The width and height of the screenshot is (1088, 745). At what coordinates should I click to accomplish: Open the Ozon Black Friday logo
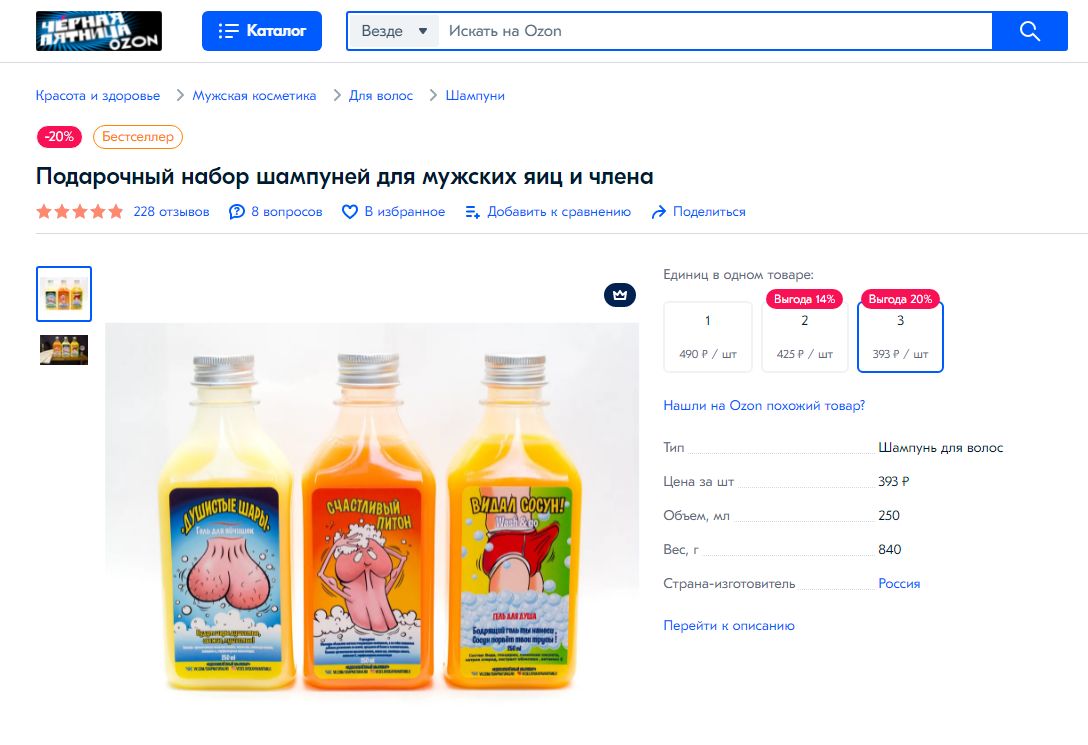[99, 31]
